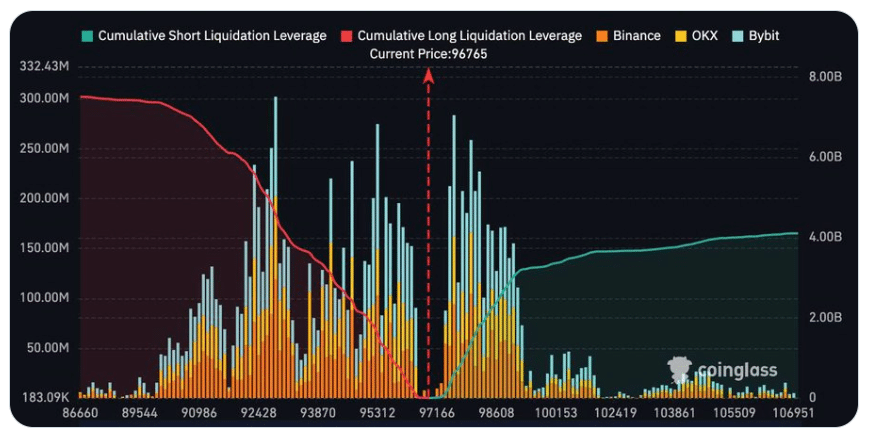Screen dimensions: 877x441
Task: Toggle the Bybit legend entry
Action: coord(756,36)
